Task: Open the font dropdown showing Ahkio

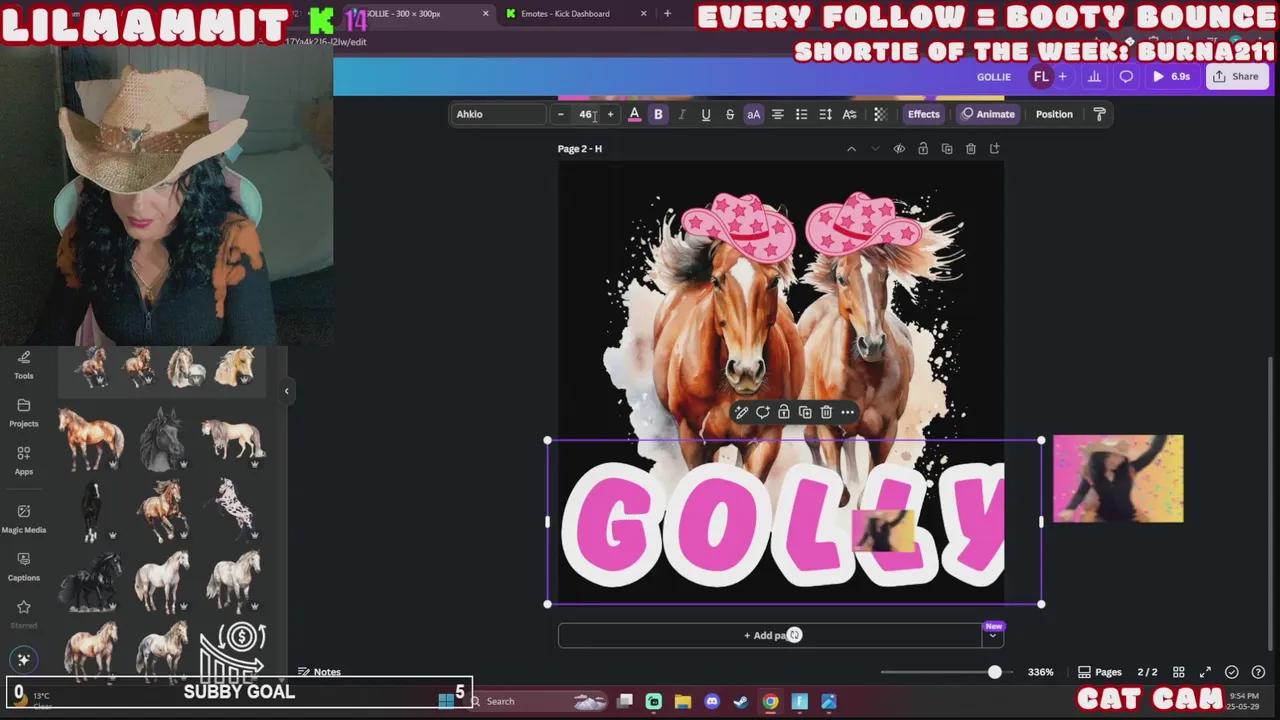Action: pos(500,114)
